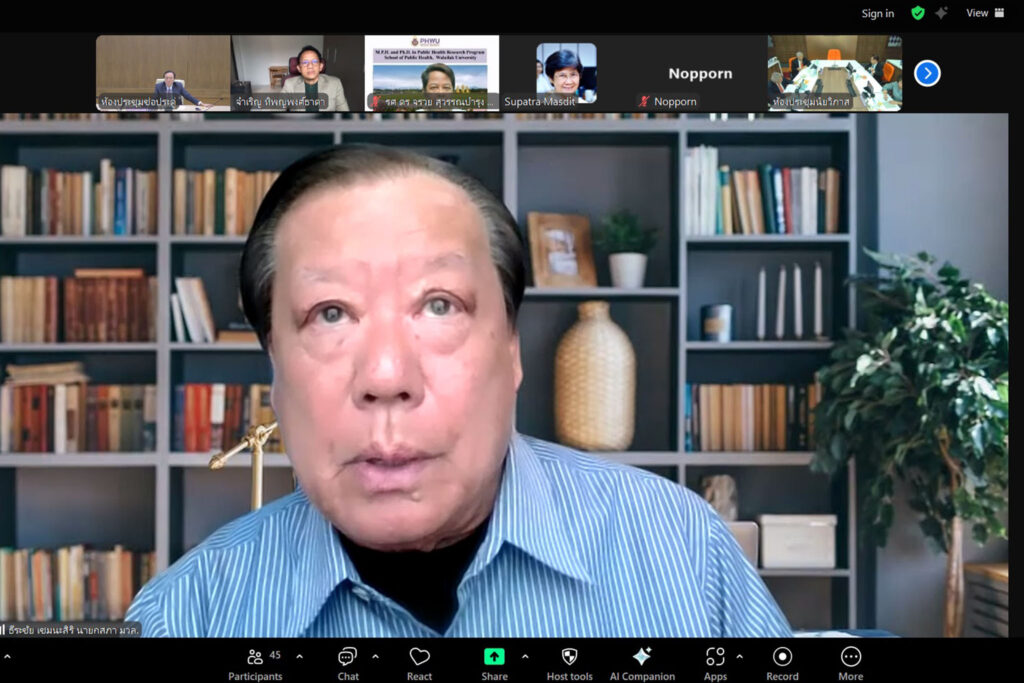
Task: Click the sparkle icon beside View
Action: [x=941, y=13]
